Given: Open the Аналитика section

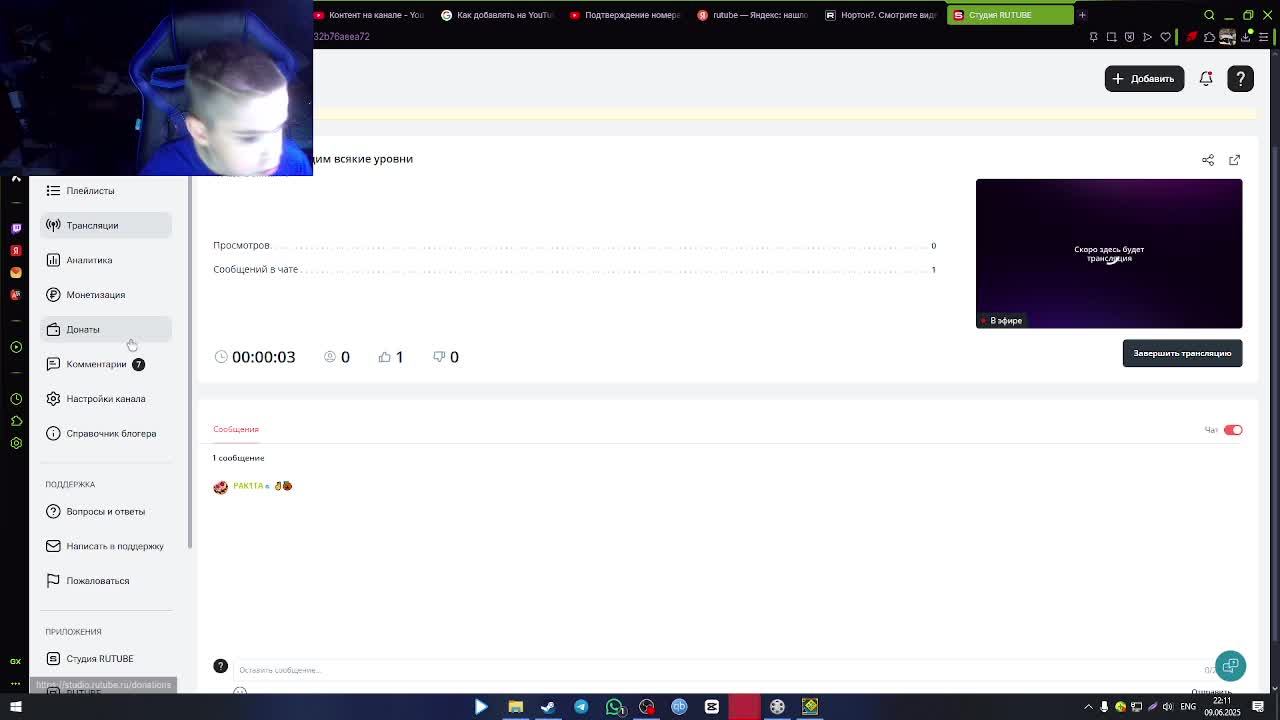Looking at the screenshot, I should click(x=106, y=260).
